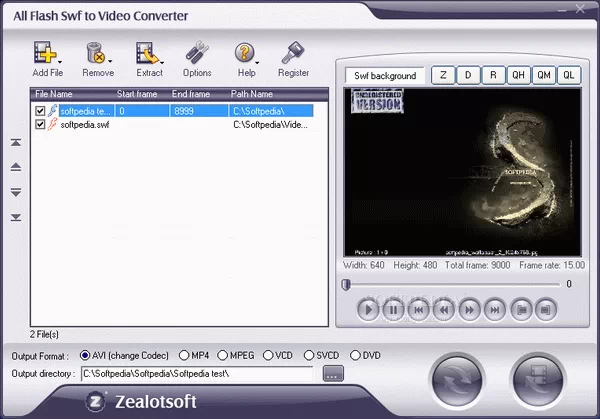Click the round convert arrows button
The height and width of the screenshot is (419, 600).
tap(457, 380)
